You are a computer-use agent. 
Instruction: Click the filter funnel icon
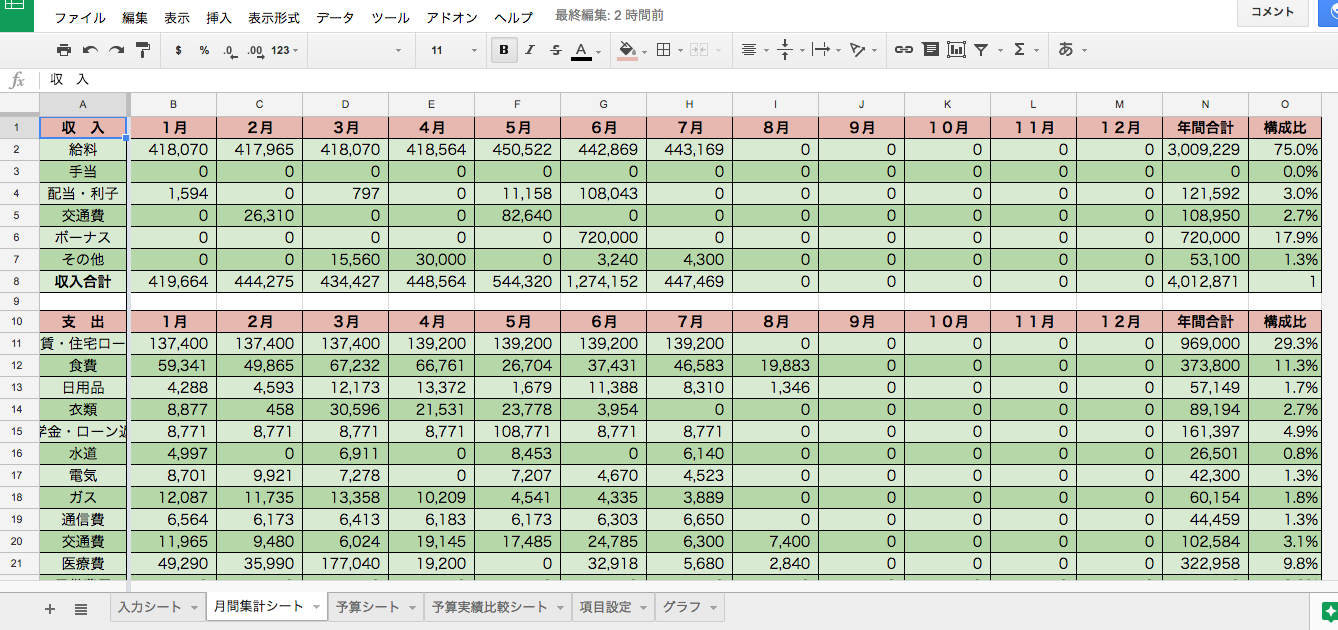(982, 50)
